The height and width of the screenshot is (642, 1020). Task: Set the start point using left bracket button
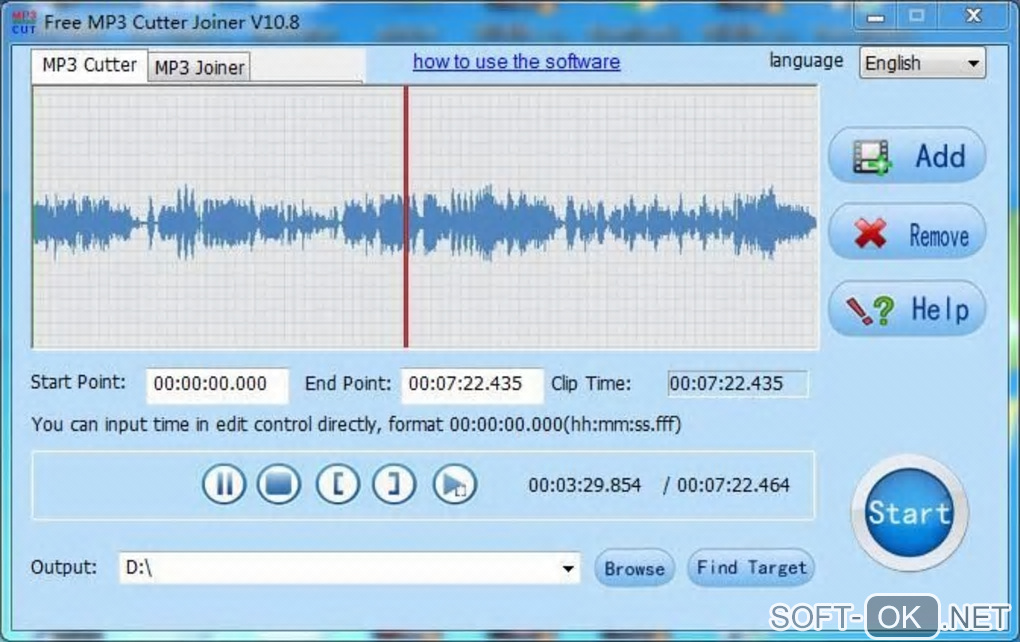338,484
